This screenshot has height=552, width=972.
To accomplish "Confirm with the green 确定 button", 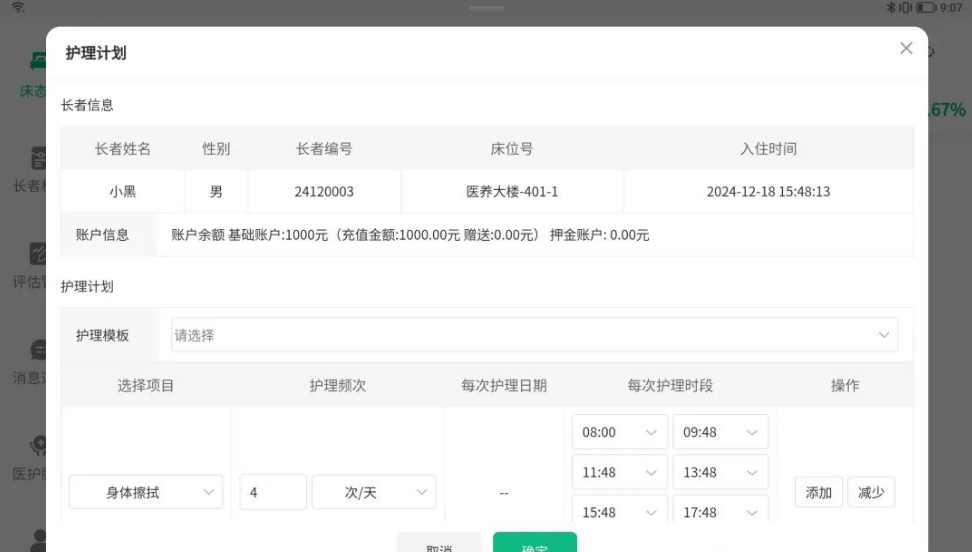I will click(534, 545).
